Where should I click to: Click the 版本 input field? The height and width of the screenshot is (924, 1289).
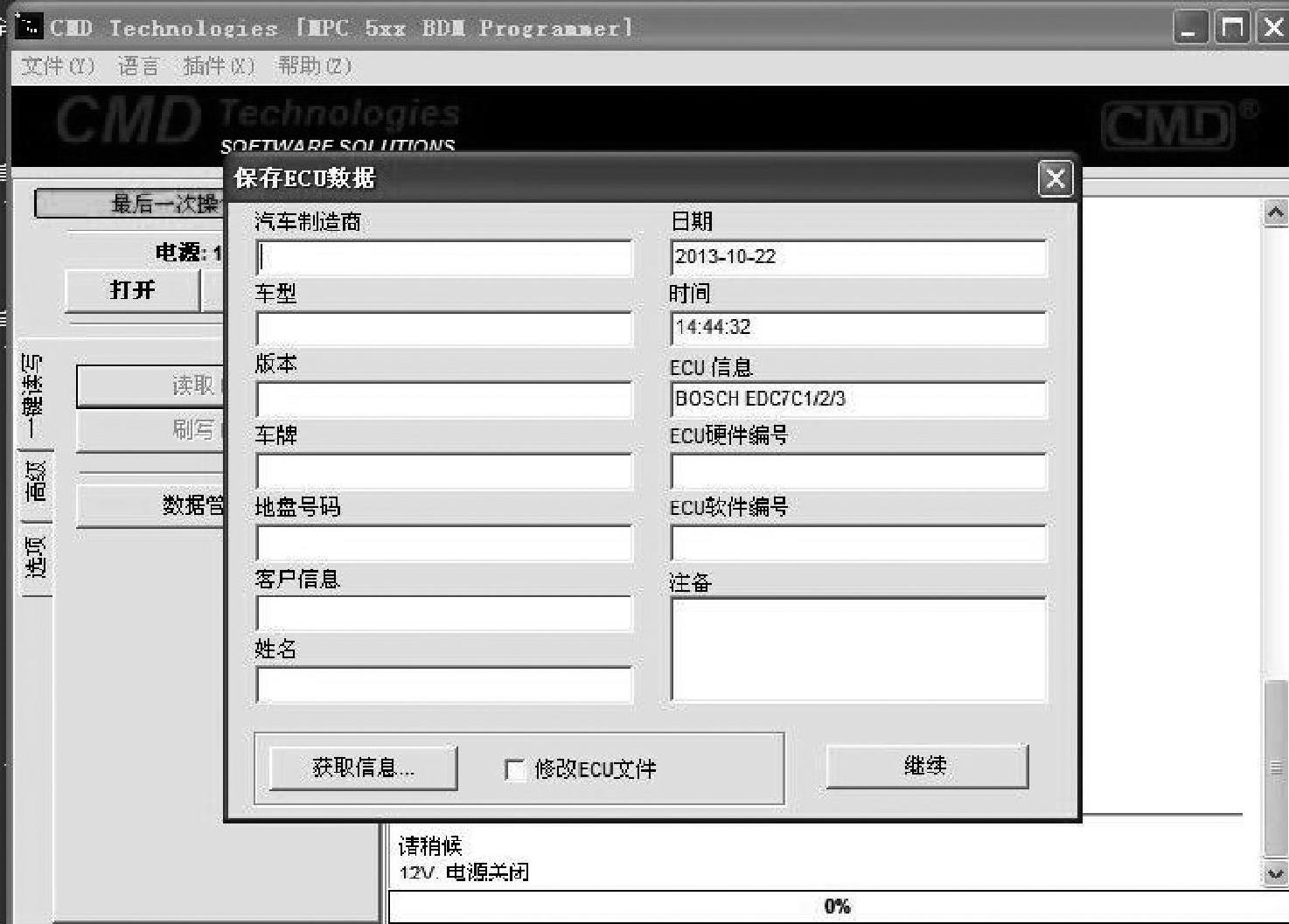click(x=444, y=399)
